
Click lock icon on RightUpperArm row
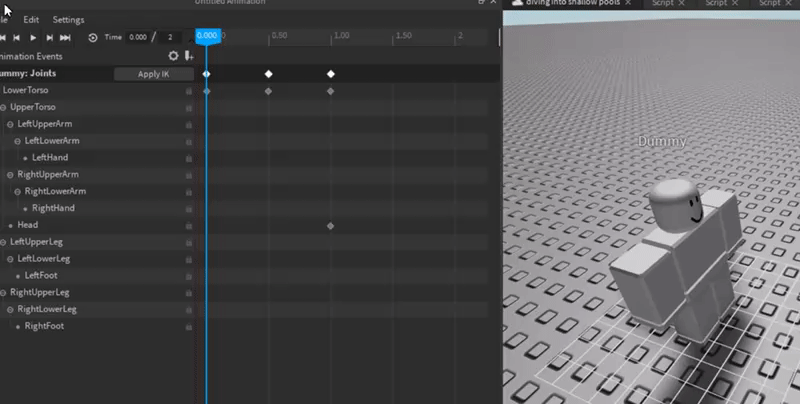coord(189,175)
